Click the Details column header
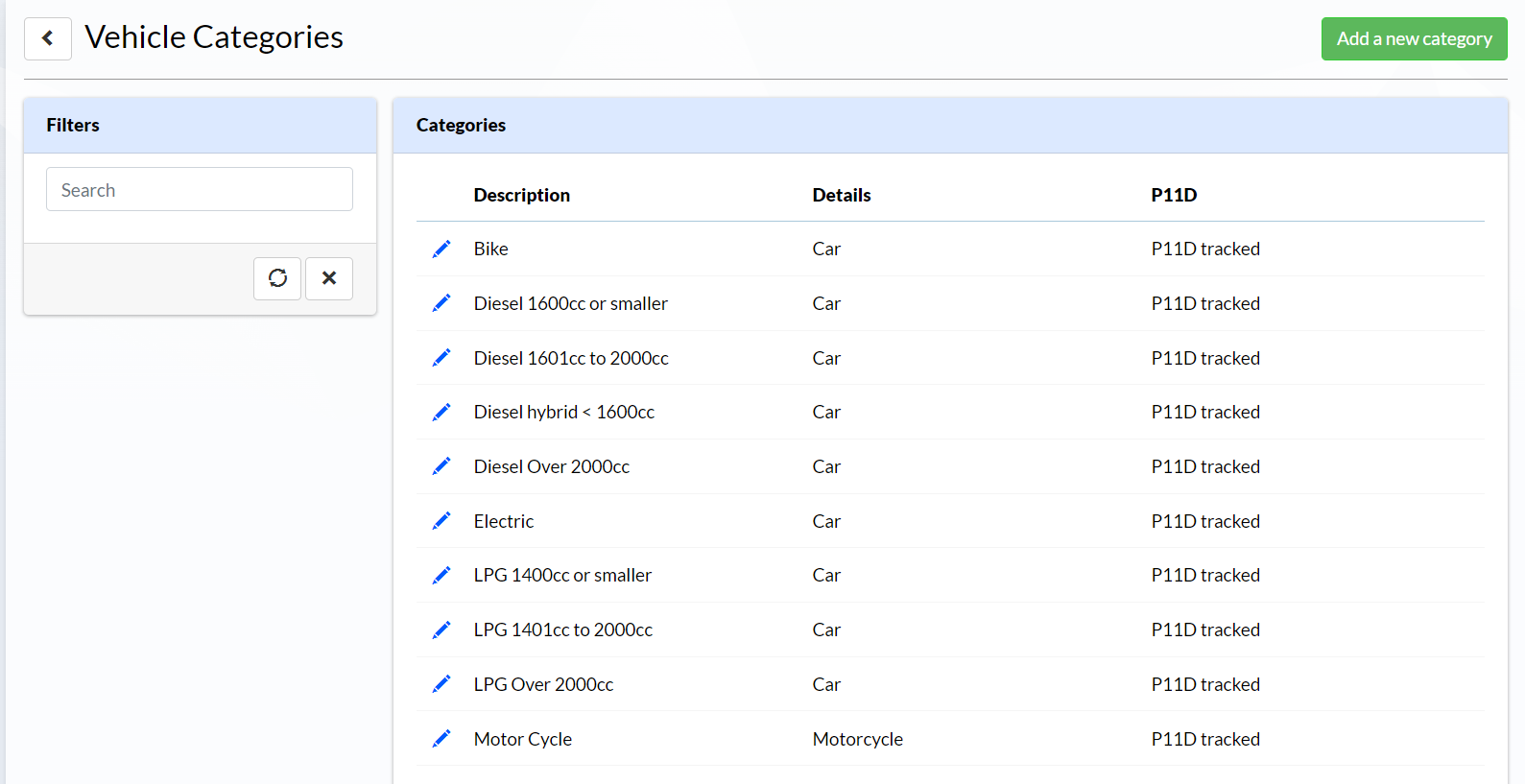1525x784 pixels. (842, 195)
